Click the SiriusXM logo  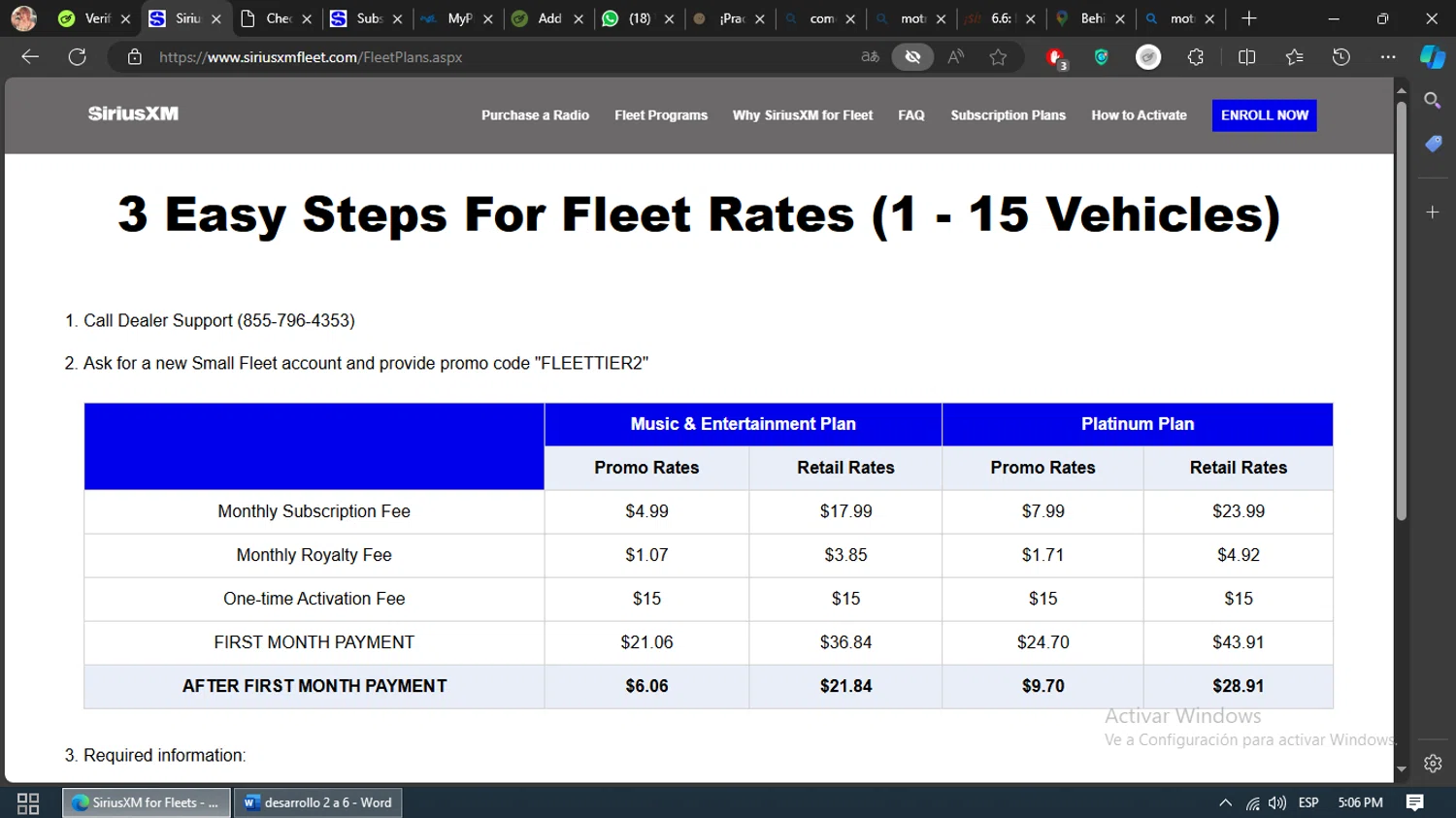[133, 114]
